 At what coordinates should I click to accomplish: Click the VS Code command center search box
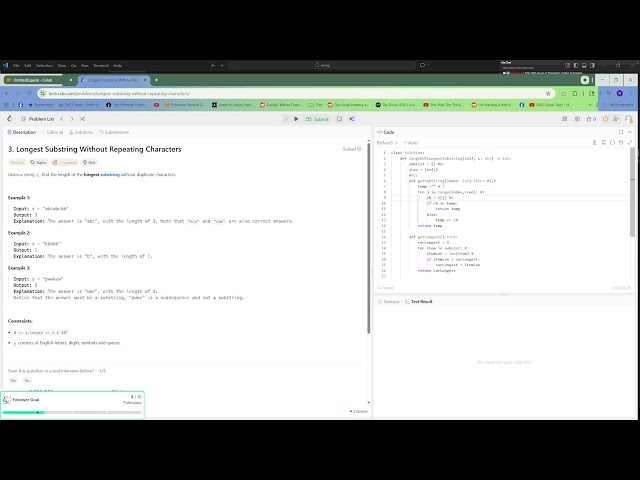(x=322, y=65)
